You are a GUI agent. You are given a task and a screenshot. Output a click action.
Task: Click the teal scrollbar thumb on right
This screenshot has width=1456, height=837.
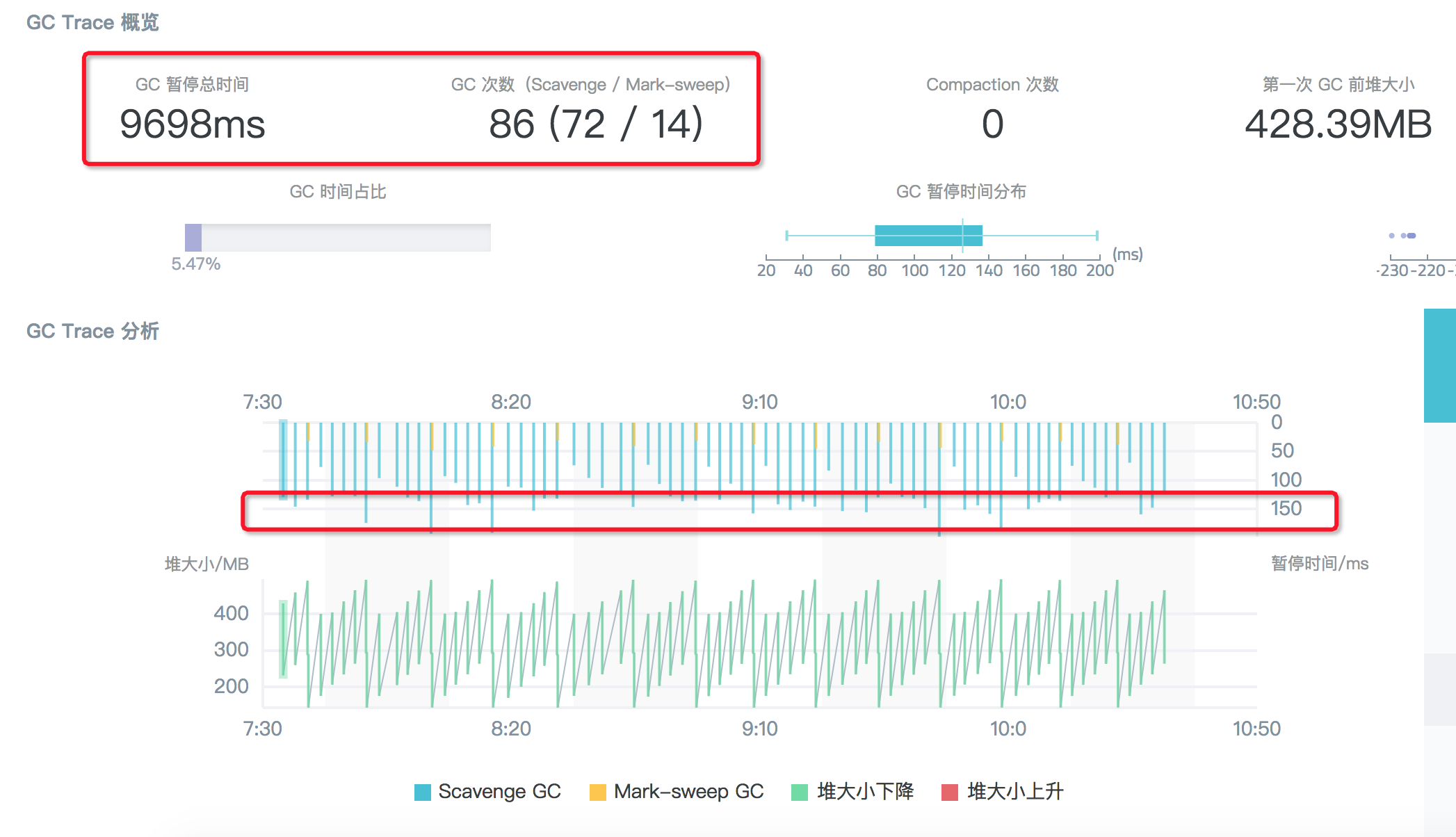[x=1439, y=365]
